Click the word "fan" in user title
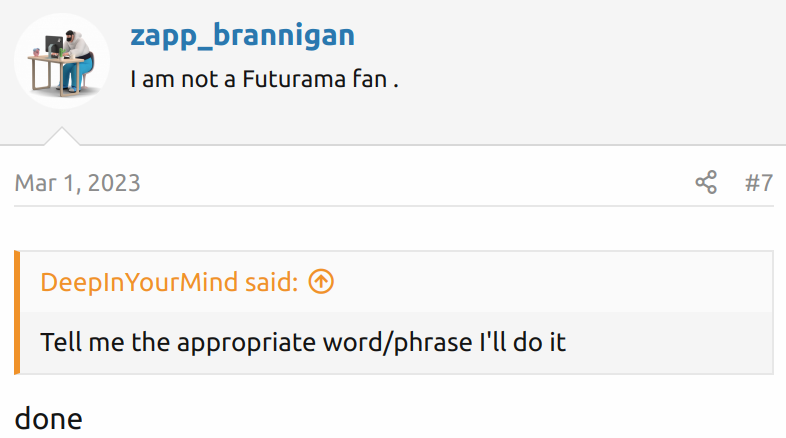This screenshot has width=786, height=438. [x=369, y=79]
